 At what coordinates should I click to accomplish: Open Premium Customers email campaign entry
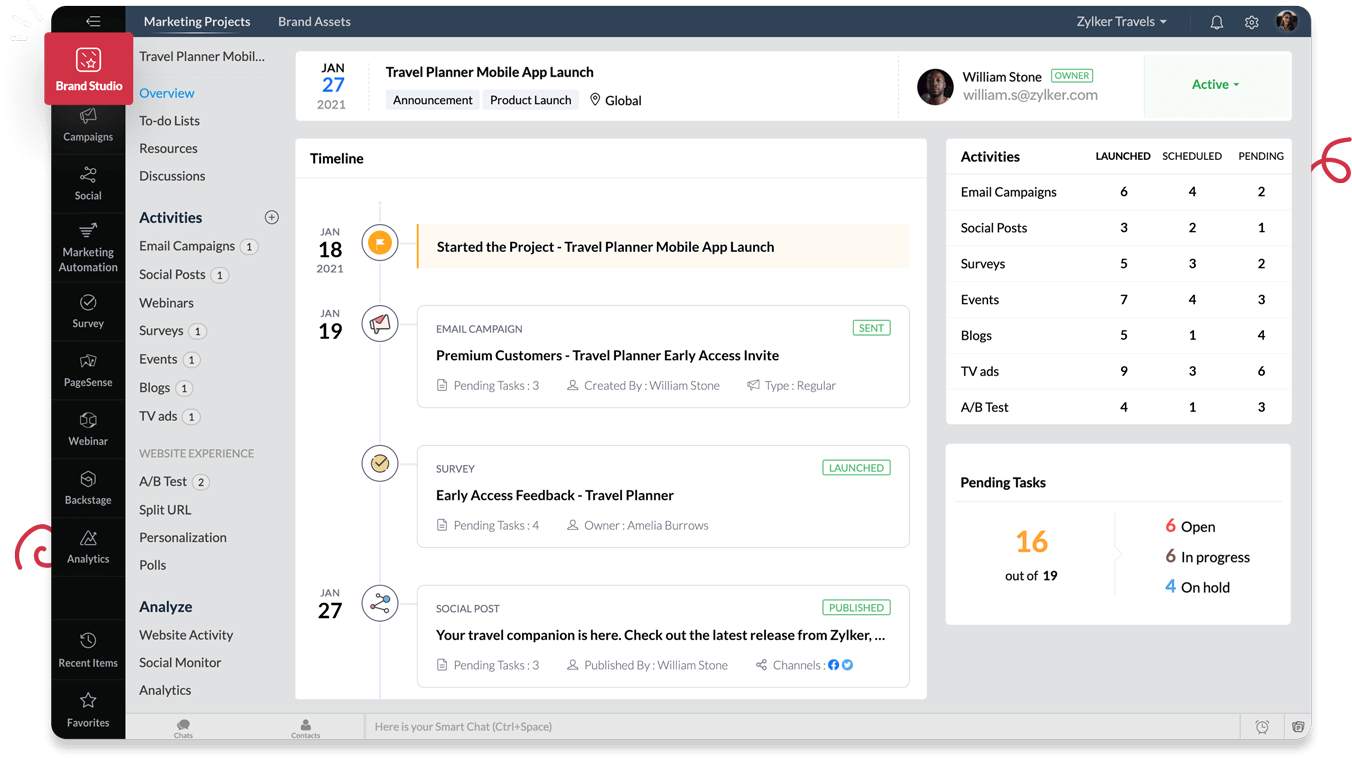663,357
